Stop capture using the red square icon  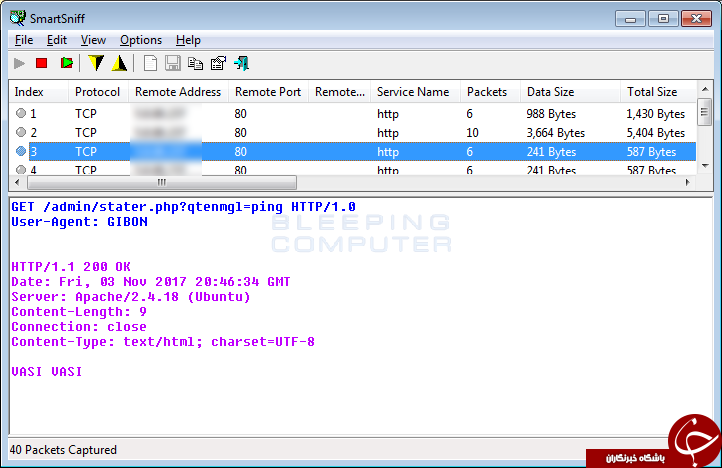coord(42,63)
